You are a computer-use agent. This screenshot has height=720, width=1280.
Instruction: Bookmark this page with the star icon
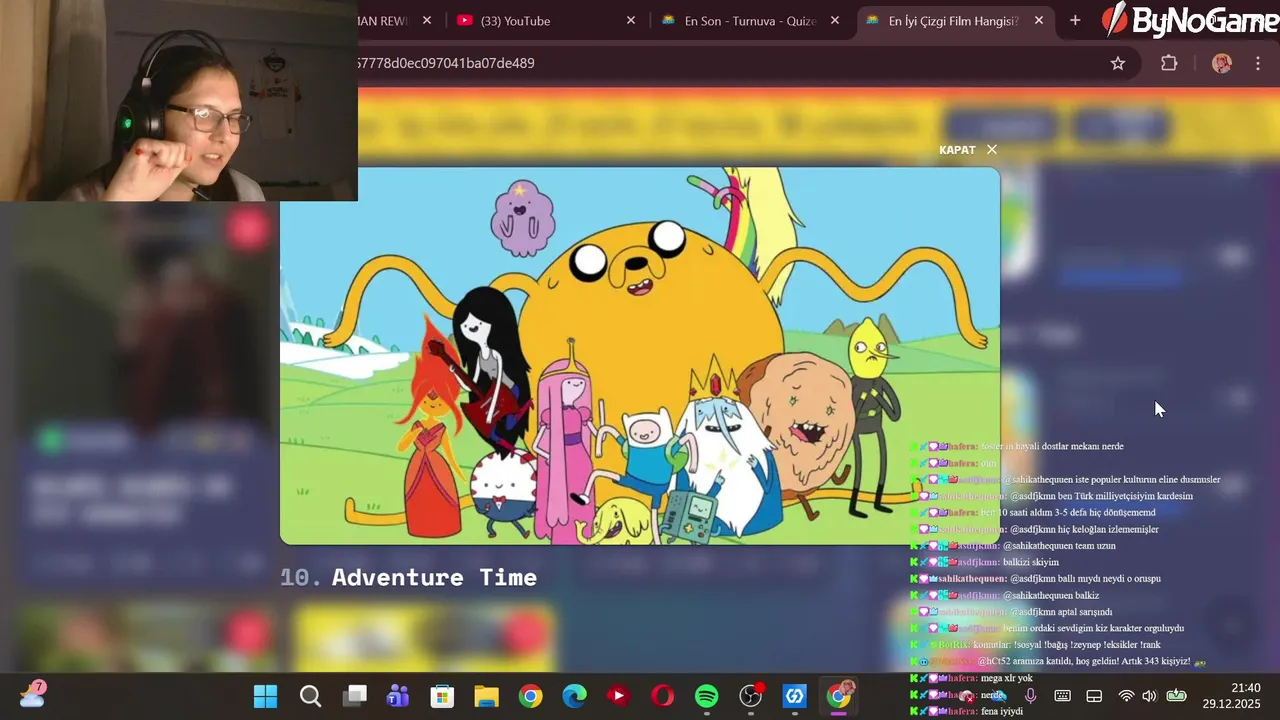point(1118,63)
